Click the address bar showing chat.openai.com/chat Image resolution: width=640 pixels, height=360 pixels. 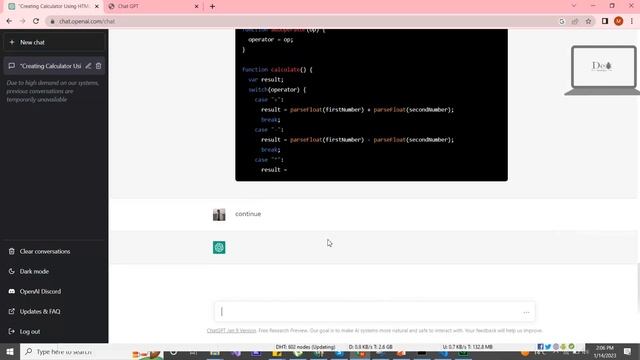pyautogui.click(x=302, y=21)
